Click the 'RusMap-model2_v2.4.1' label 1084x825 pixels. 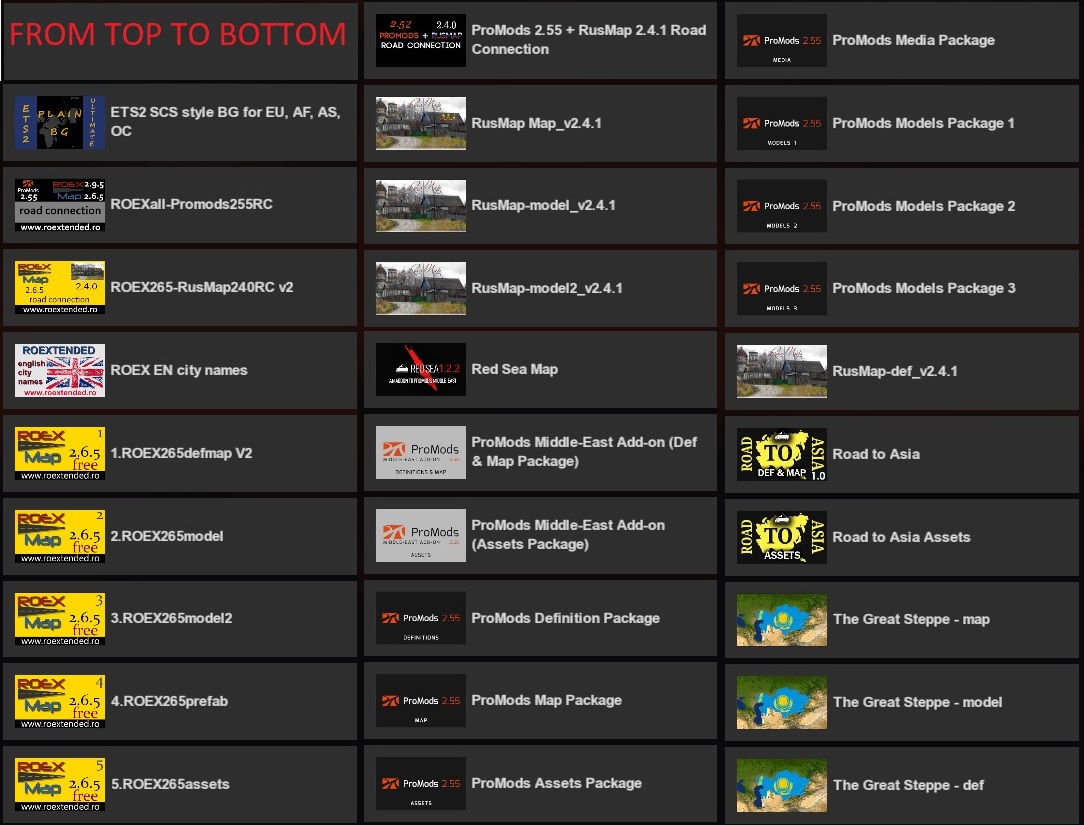click(x=547, y=288)
